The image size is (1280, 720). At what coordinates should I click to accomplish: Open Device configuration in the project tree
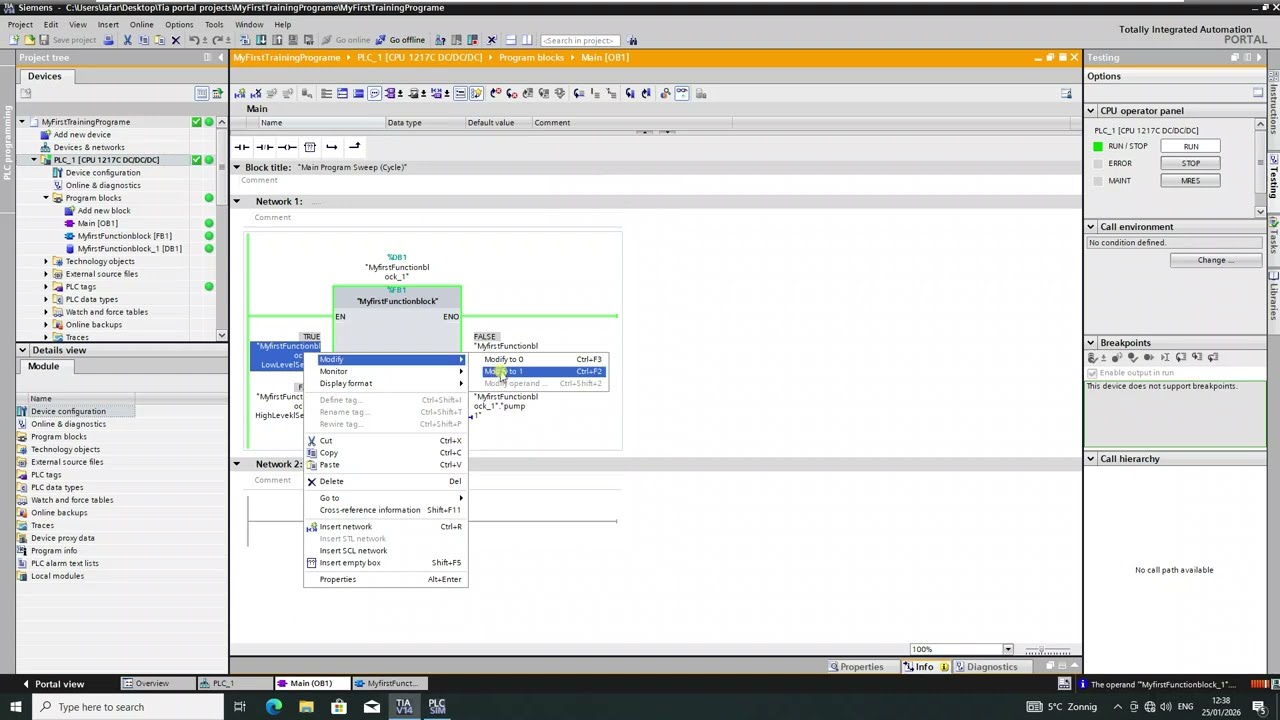[x=103, y=173]
